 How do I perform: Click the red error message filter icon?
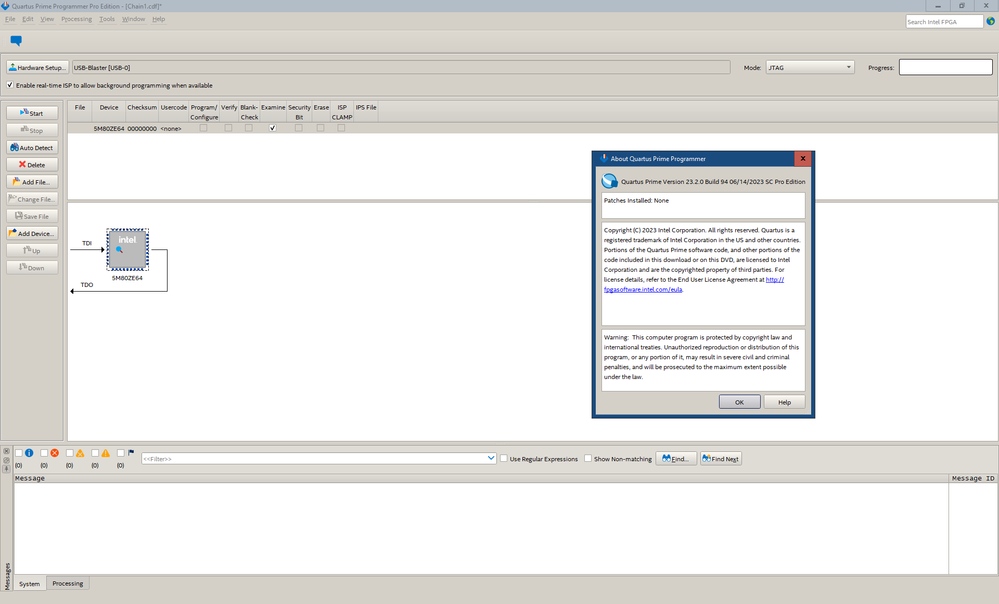(54, 453)
